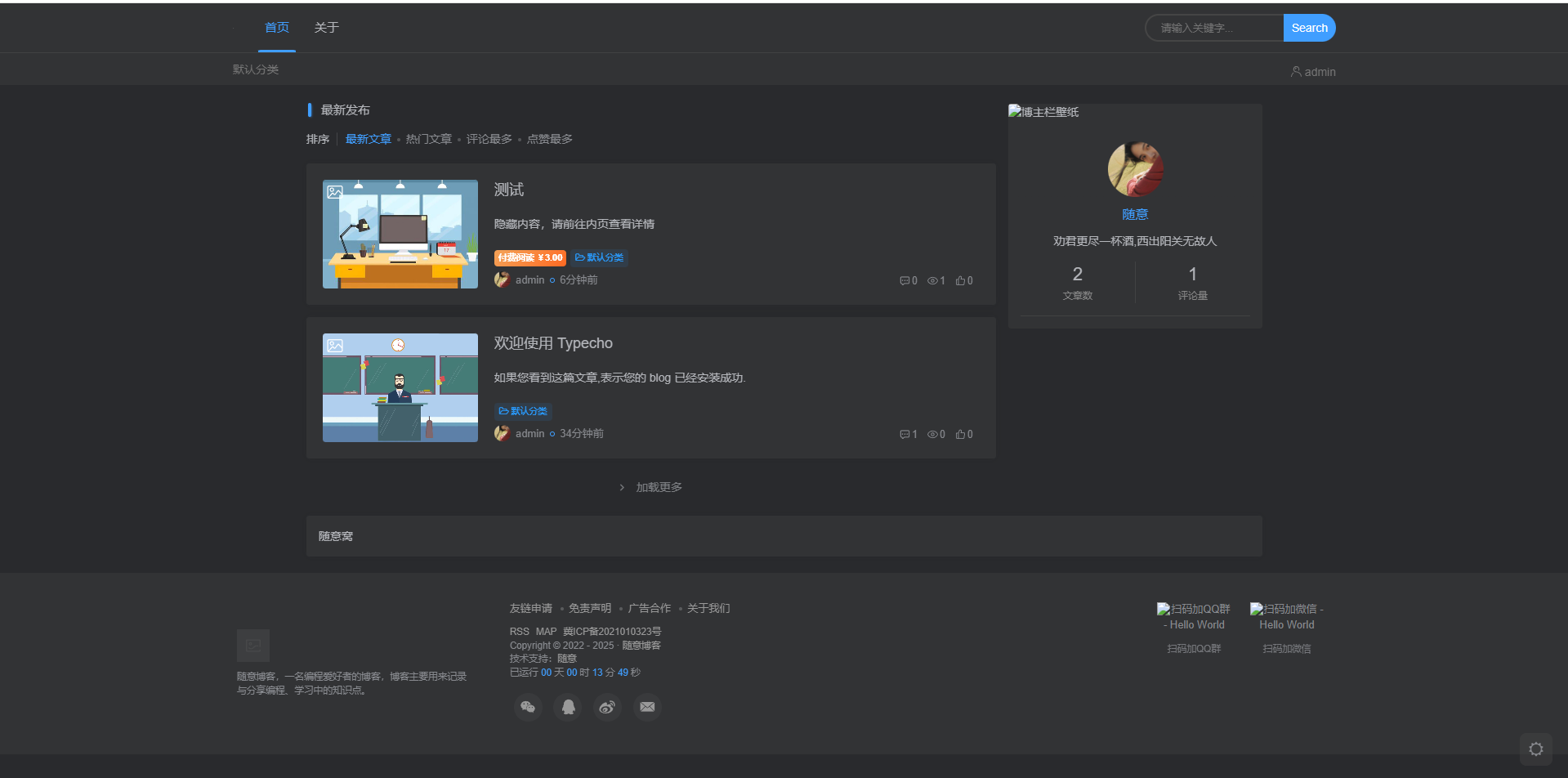The height and width of the screenshot is (778, 1568).
Task: Click author avatar on 欢迎使用 Typecho post
Action: coord(502,433)
